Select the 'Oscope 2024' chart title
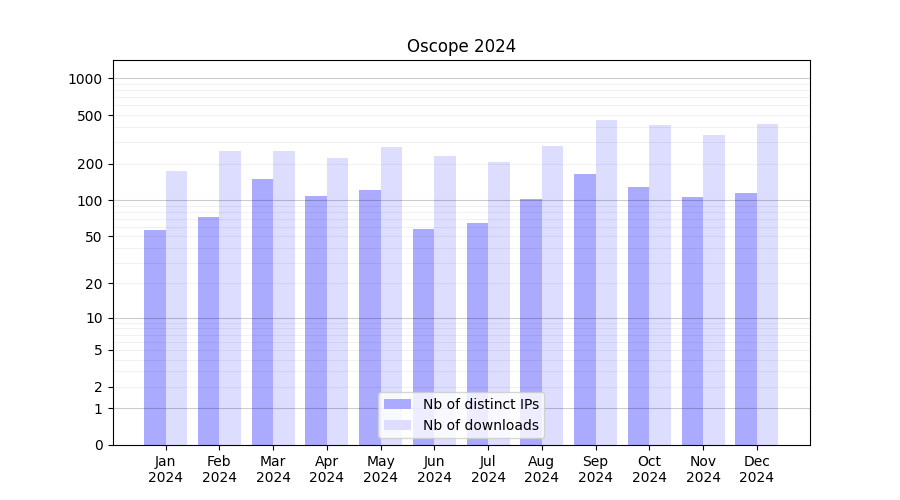 (461, 46)
